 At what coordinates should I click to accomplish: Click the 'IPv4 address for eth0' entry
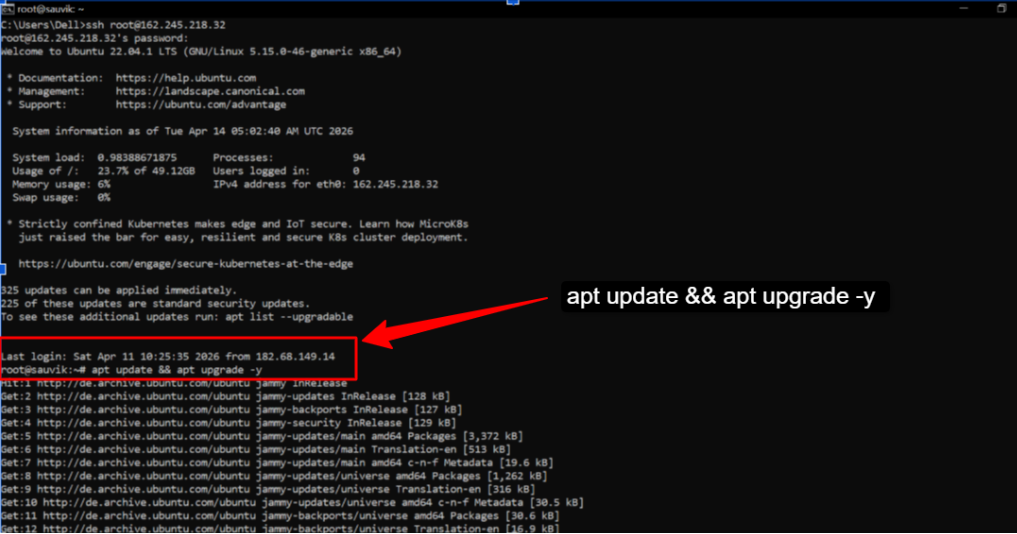click(x=326, y=184)
